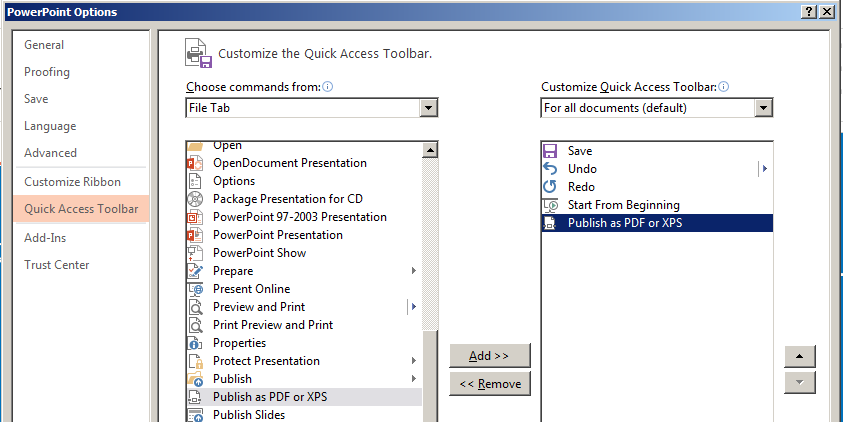Click the Present Online globe icon
Viewport: 843px width, 422px height.
[195, 289]
